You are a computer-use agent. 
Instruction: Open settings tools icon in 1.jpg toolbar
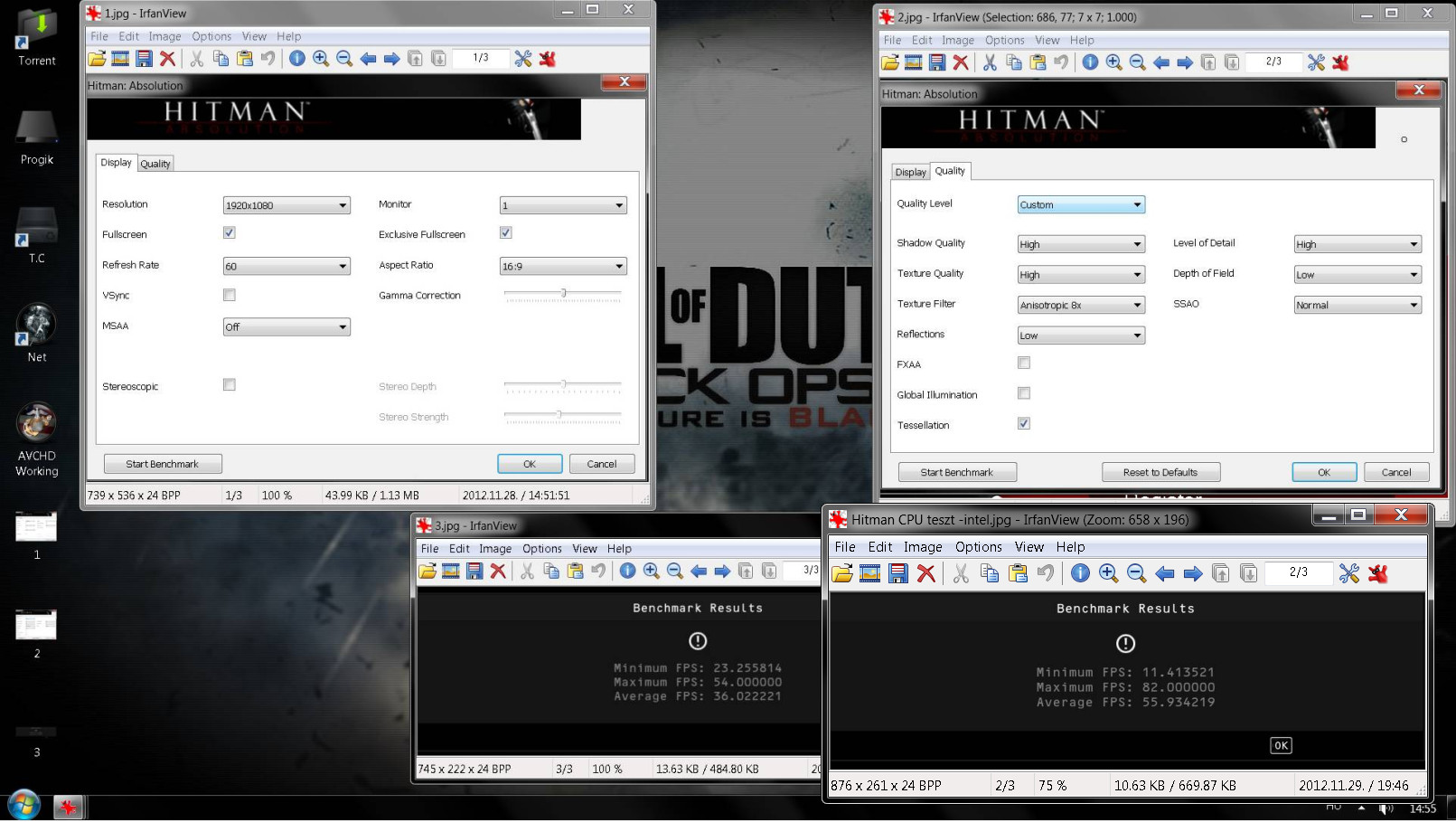point(522,59)
